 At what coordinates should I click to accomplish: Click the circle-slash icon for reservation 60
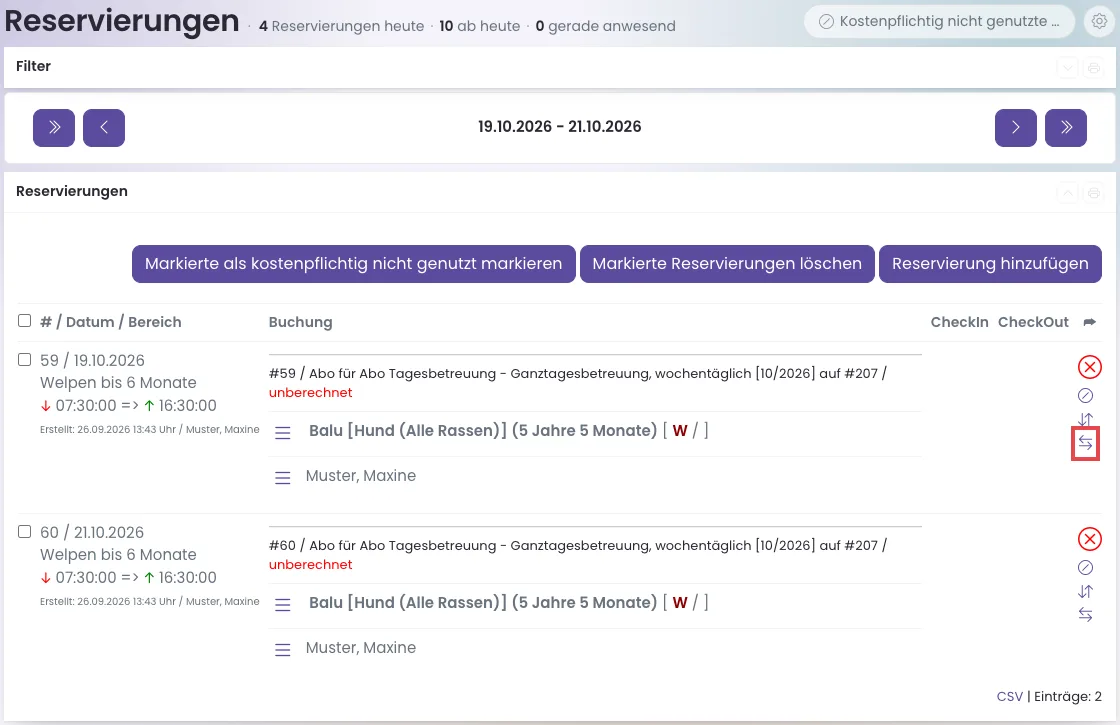pyautogui.click(x=1085, y=568)
